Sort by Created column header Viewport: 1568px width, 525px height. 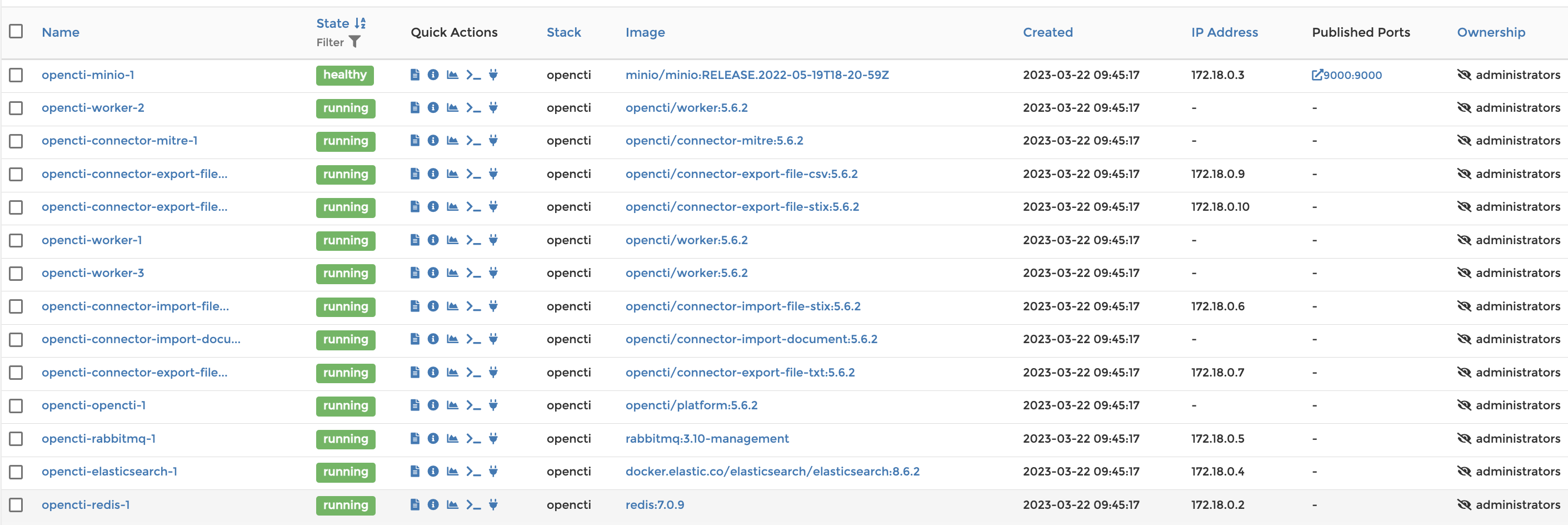[1047, 32]
